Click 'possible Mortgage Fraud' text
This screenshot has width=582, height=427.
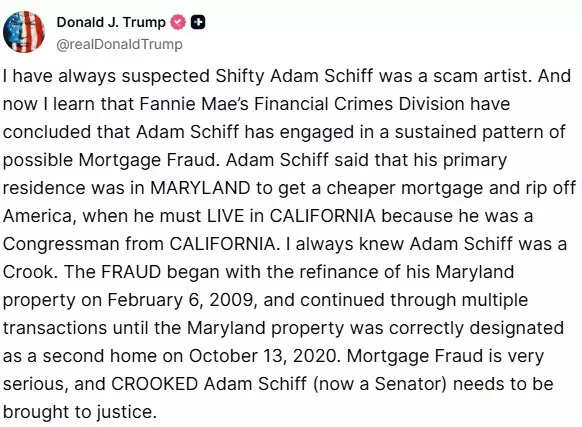[109, 160]
